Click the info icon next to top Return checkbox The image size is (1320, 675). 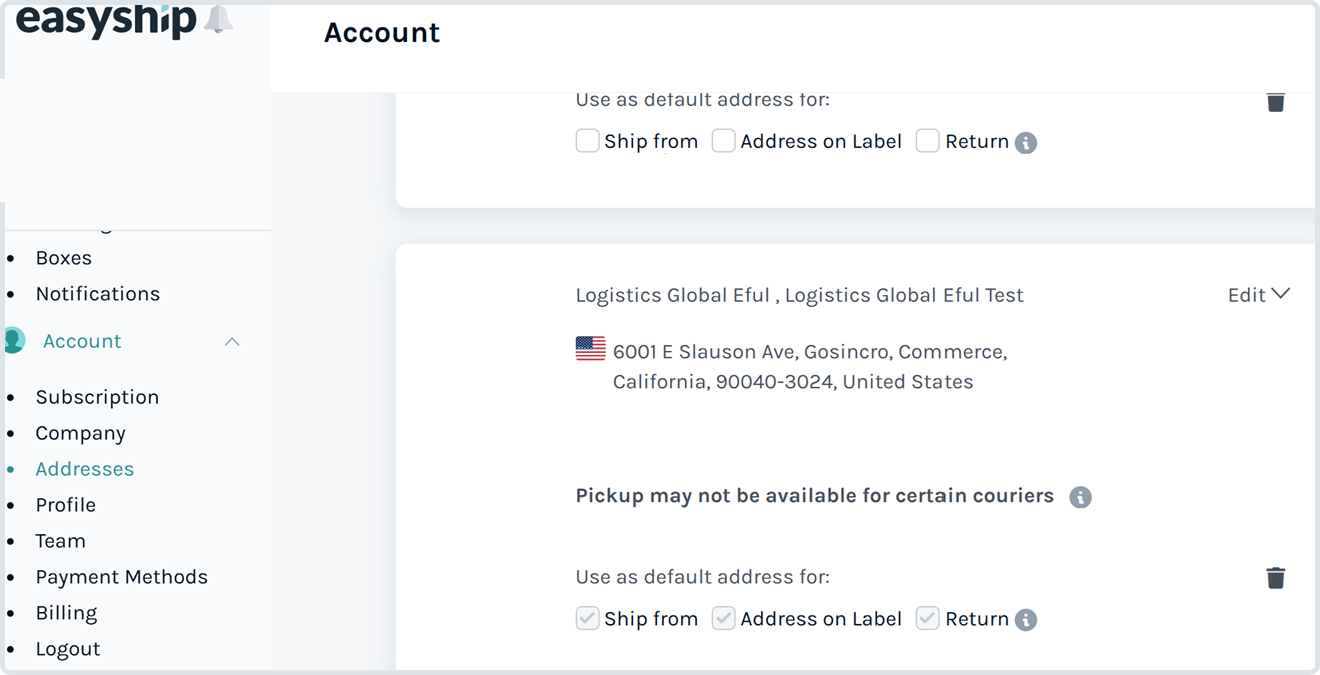point(1025,142)
